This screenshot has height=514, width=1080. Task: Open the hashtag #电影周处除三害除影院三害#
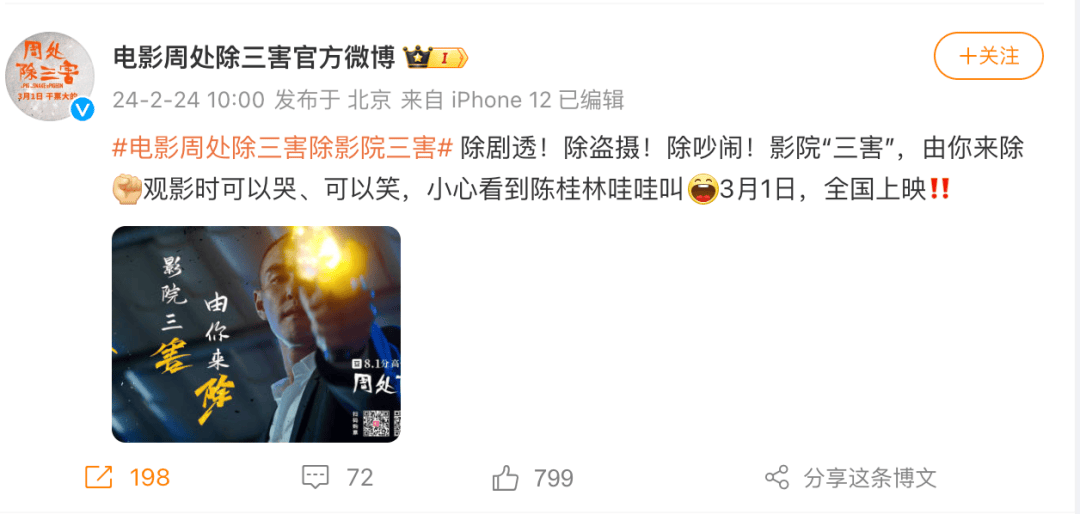(282, 148)
